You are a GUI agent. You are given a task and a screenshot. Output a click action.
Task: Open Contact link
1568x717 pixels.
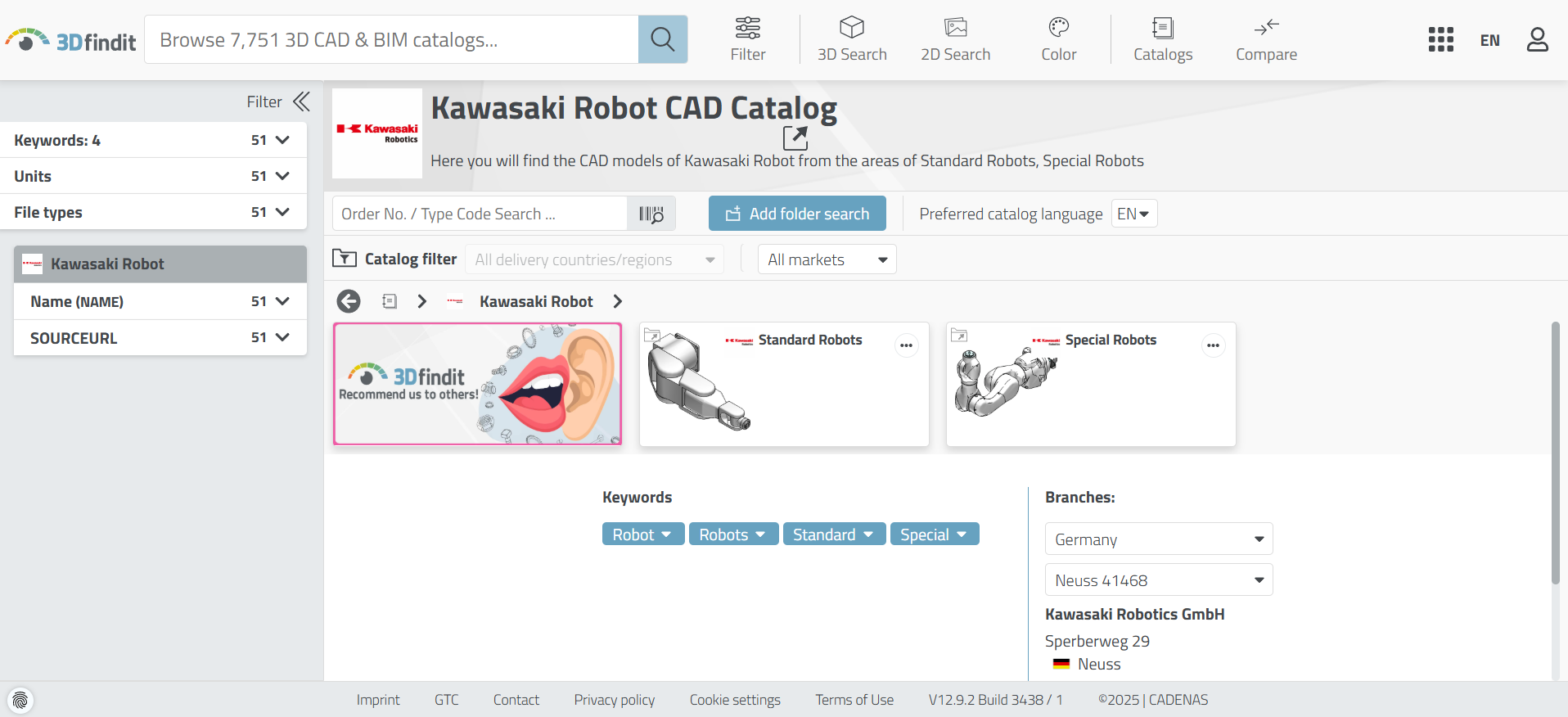coord(516,700)
